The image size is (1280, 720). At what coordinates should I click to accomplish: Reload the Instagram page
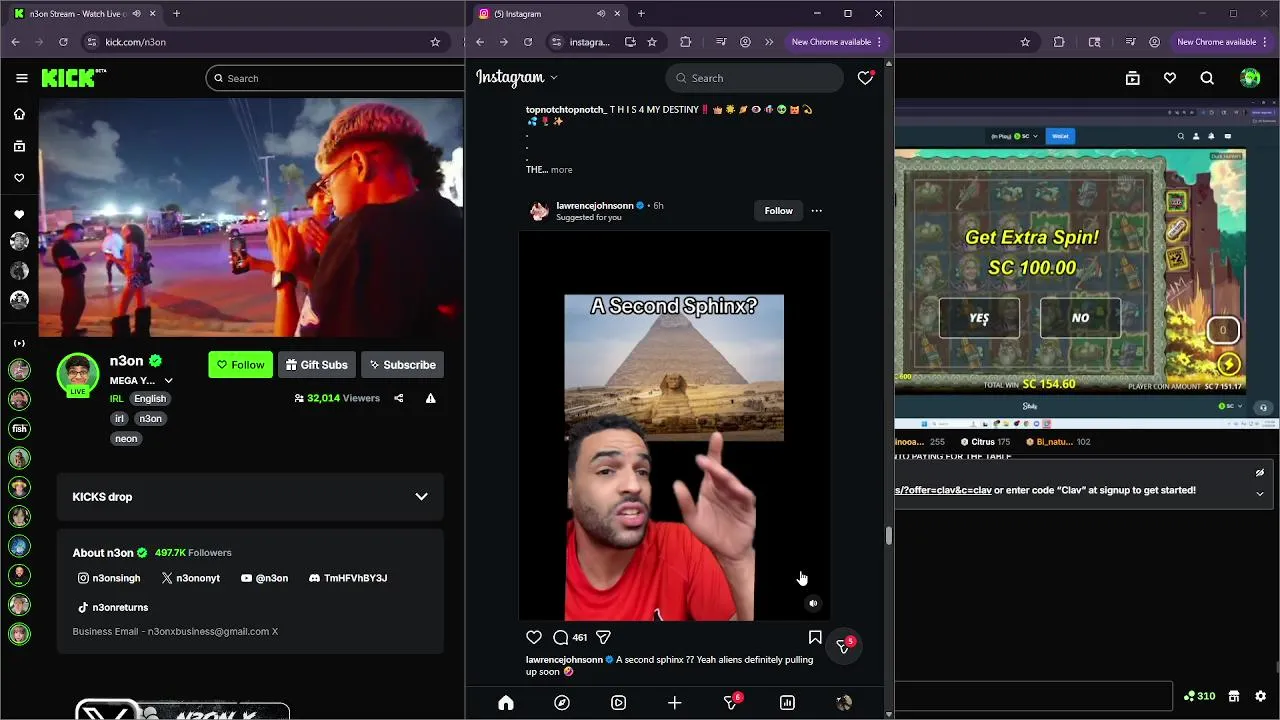coord(527,42)
